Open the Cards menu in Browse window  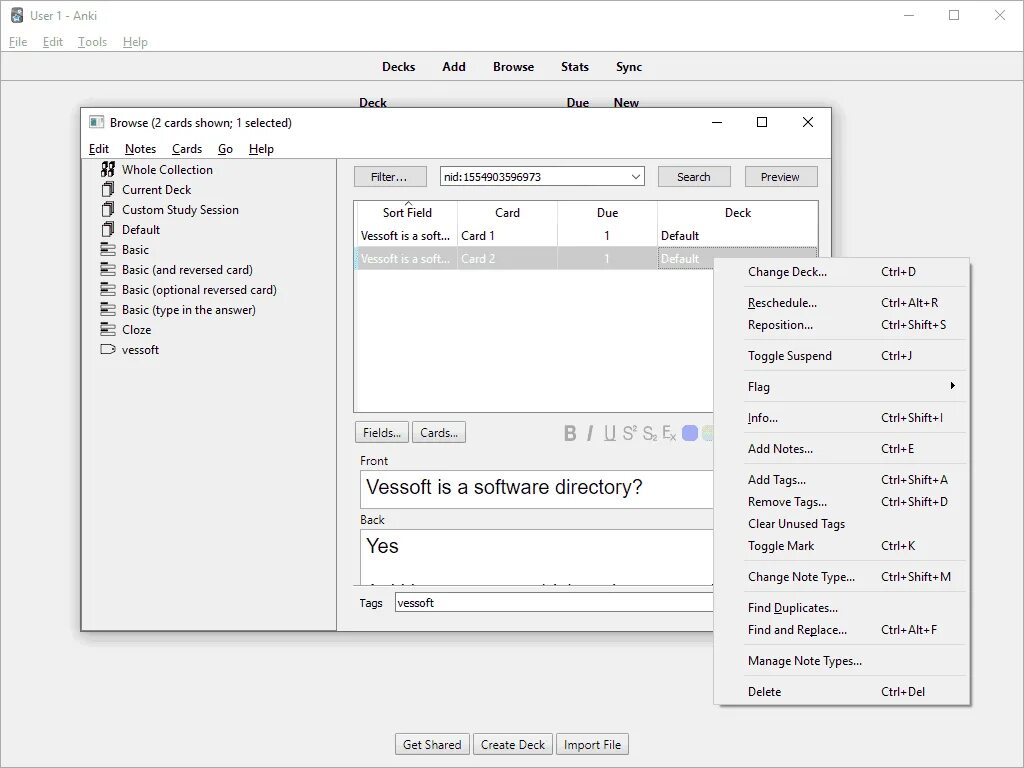click(187, 149)
